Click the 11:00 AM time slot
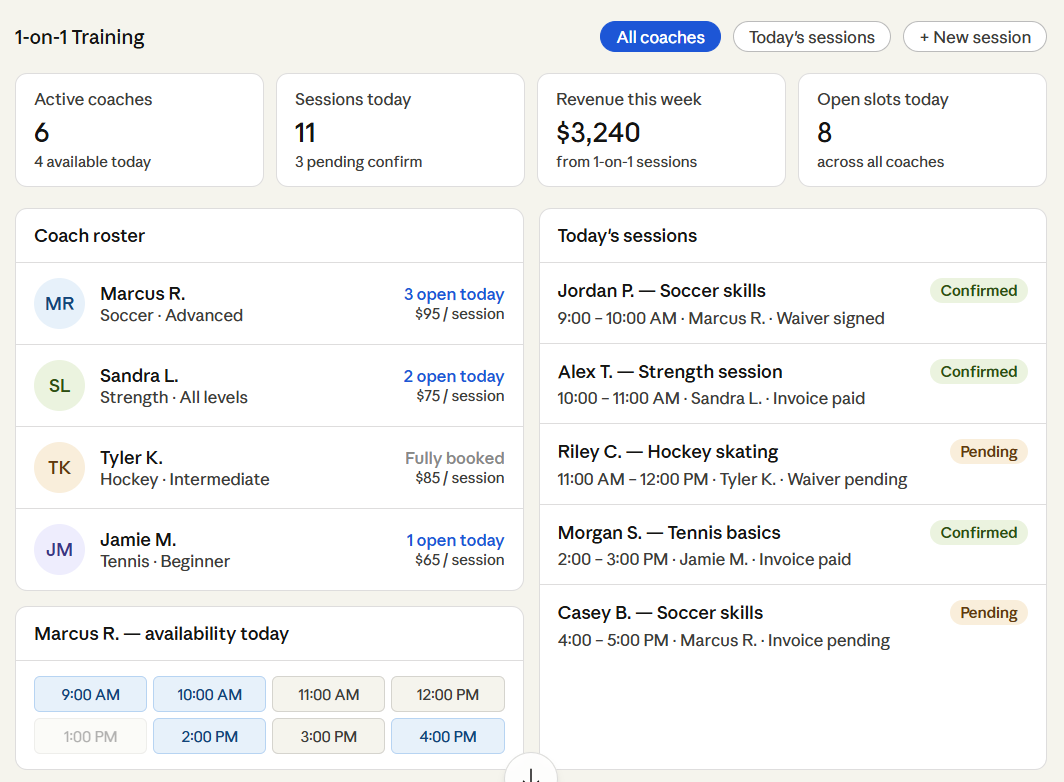 (x=328, y=694)
